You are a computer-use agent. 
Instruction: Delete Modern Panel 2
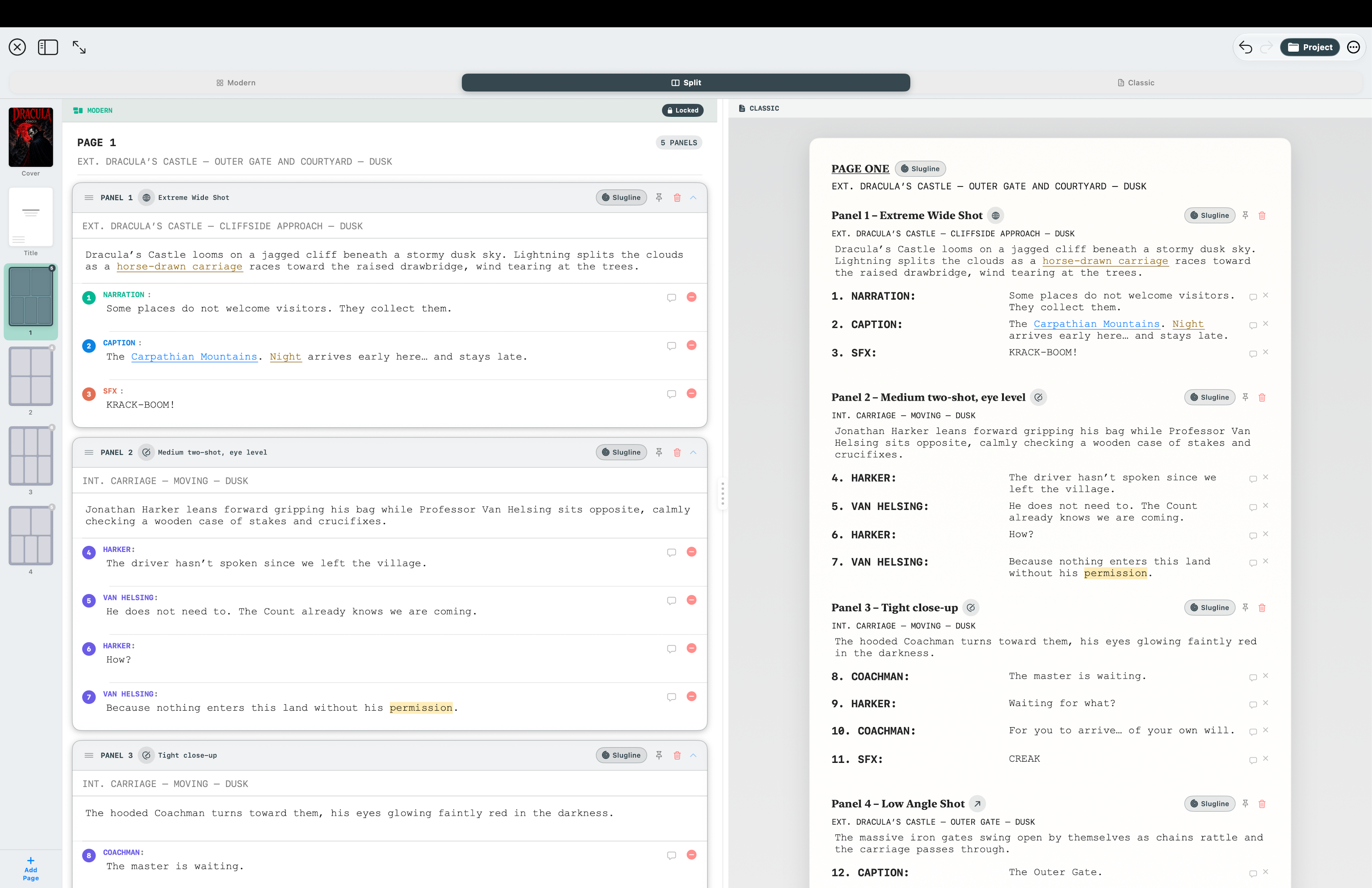677,452
